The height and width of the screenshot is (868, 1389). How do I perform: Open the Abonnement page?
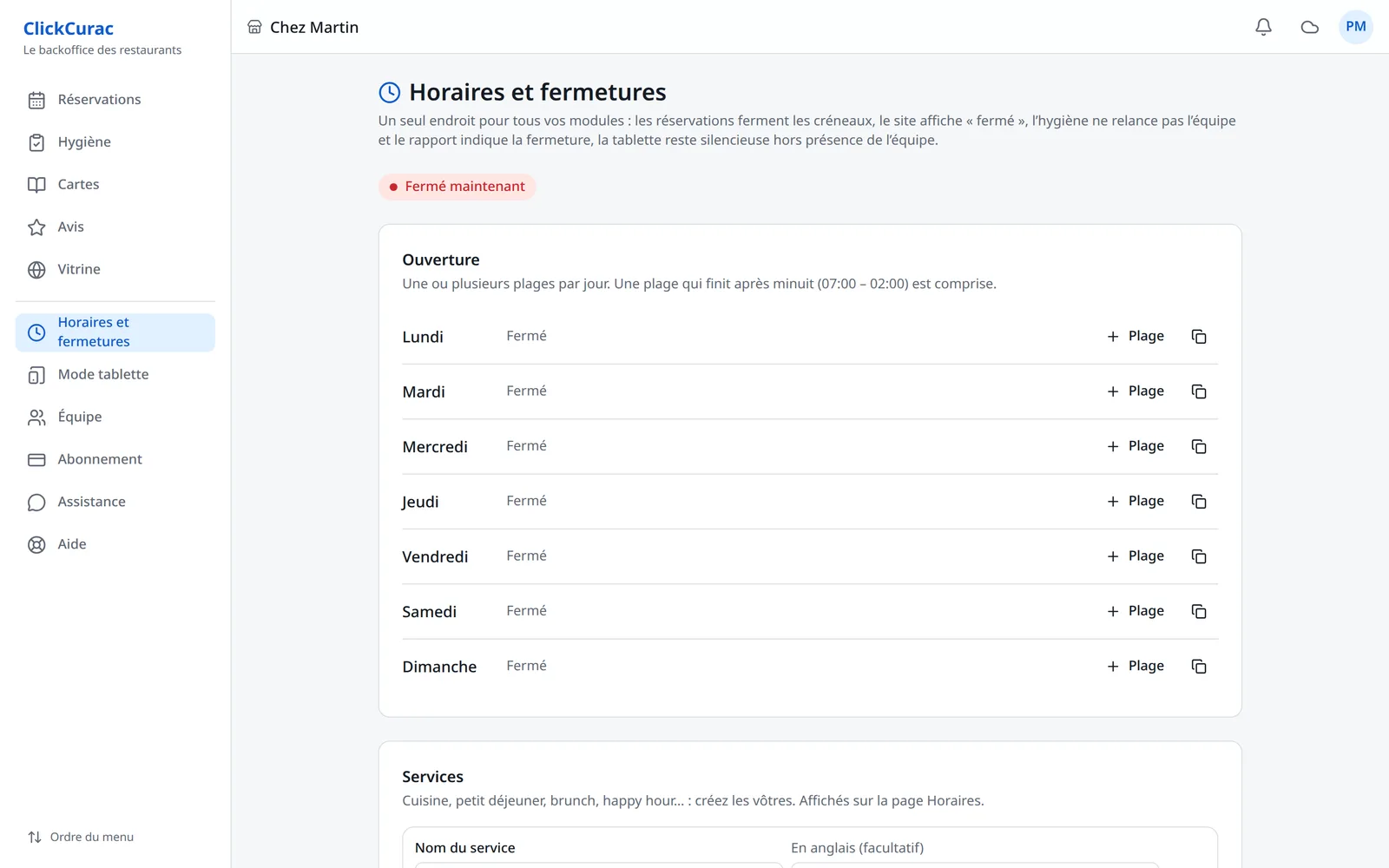115,460
